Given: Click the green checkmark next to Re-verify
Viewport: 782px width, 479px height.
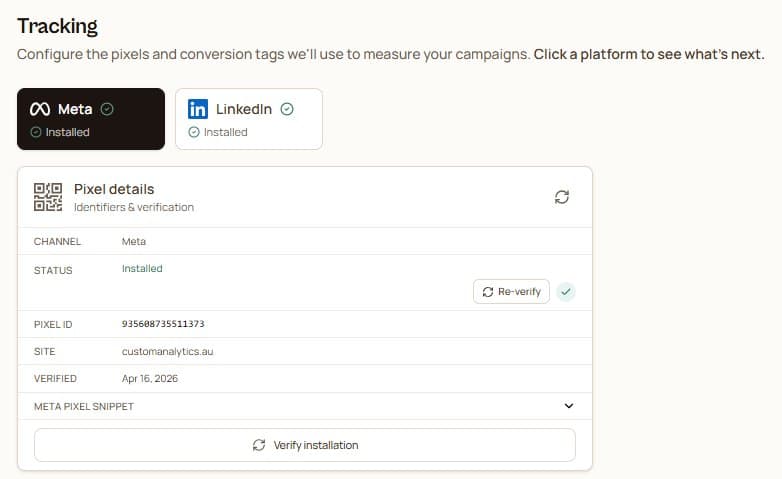Looking at the screenshot, I should (566, 291).
